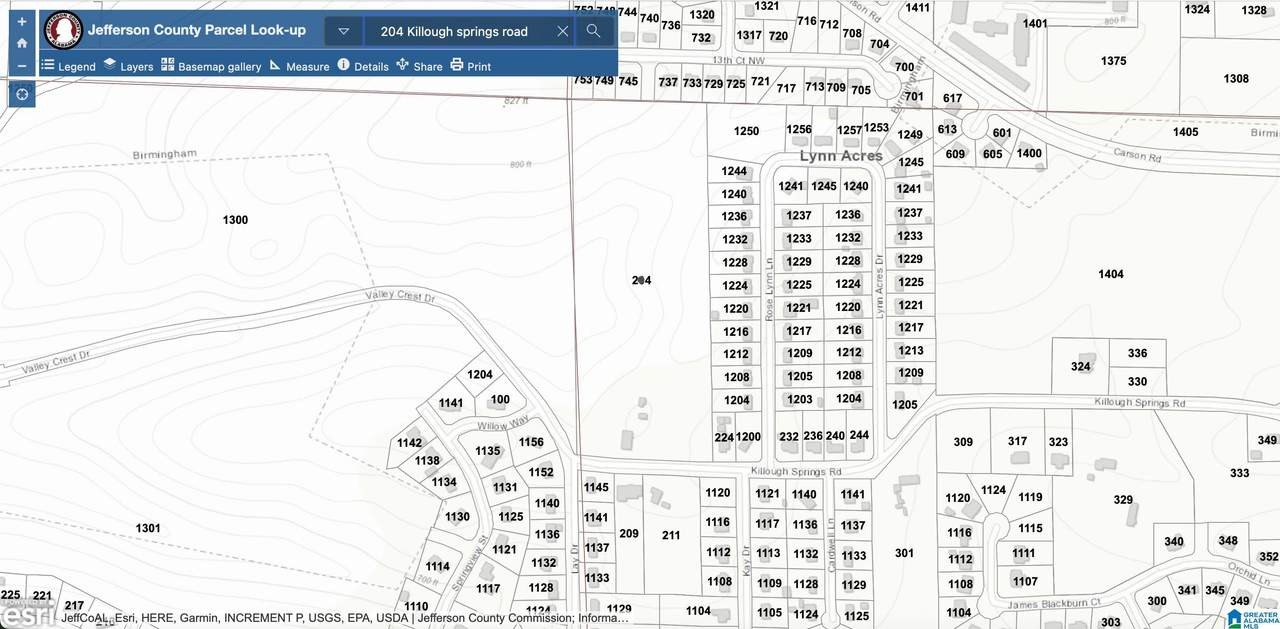Select the parcel 204 marker on the map
This screenshot has width=1280, height=629.
point(641,281)
